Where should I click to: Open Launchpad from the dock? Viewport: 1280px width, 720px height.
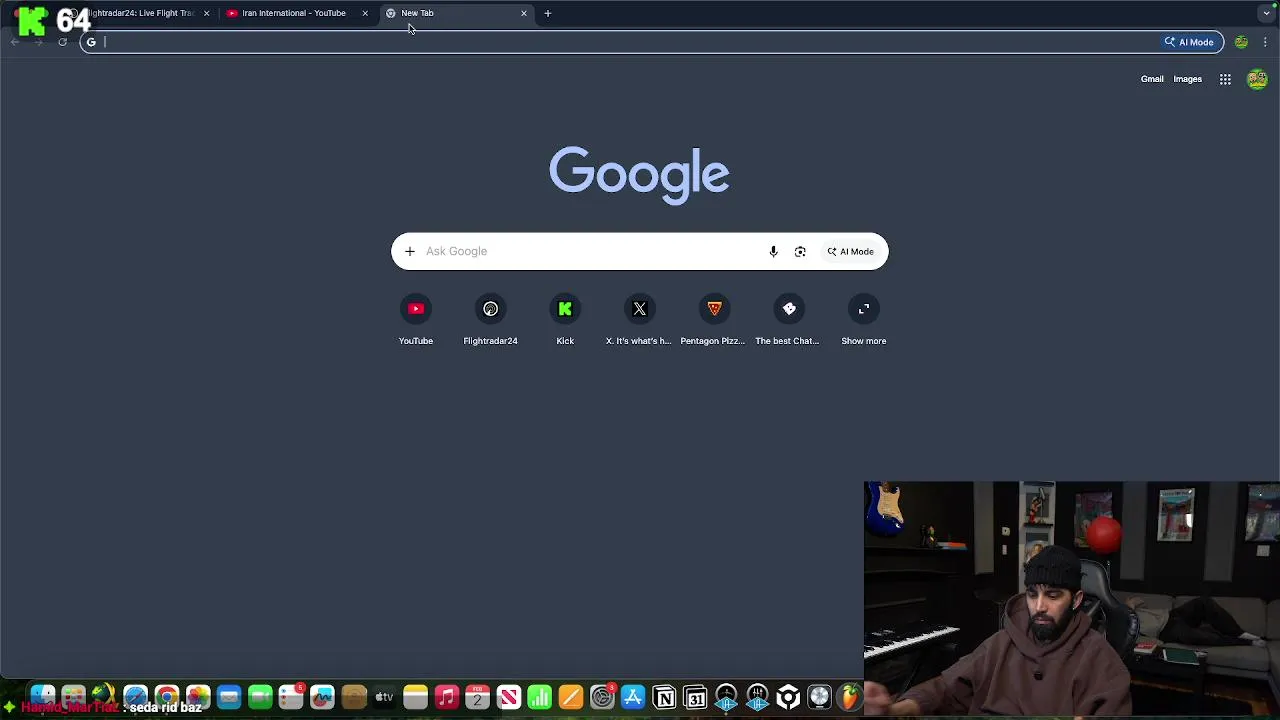[73, 696]
